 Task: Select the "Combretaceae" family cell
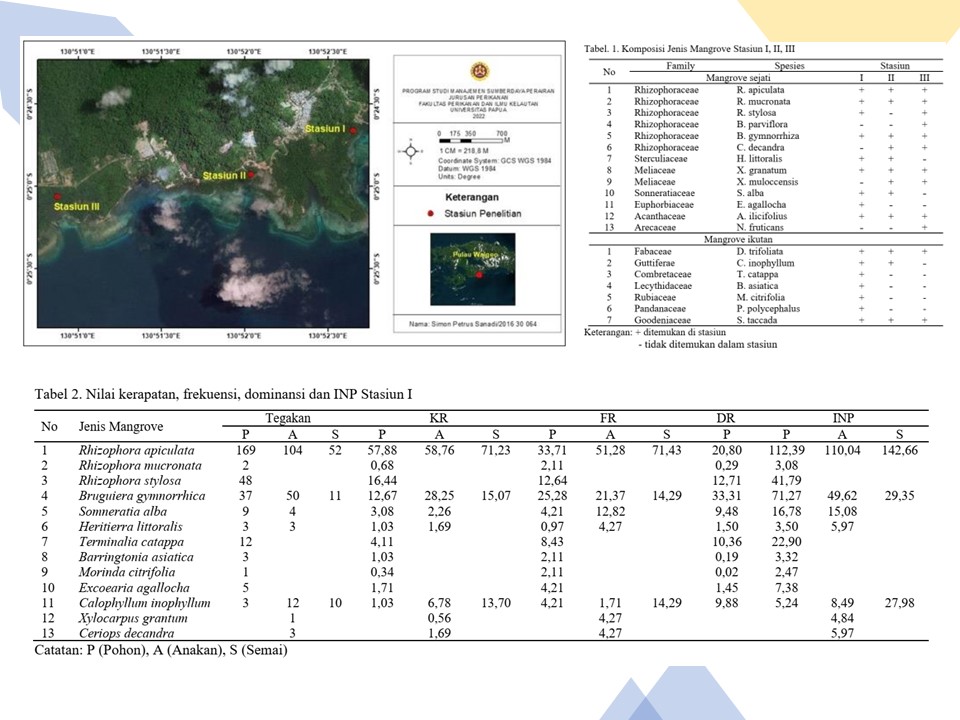662,274
